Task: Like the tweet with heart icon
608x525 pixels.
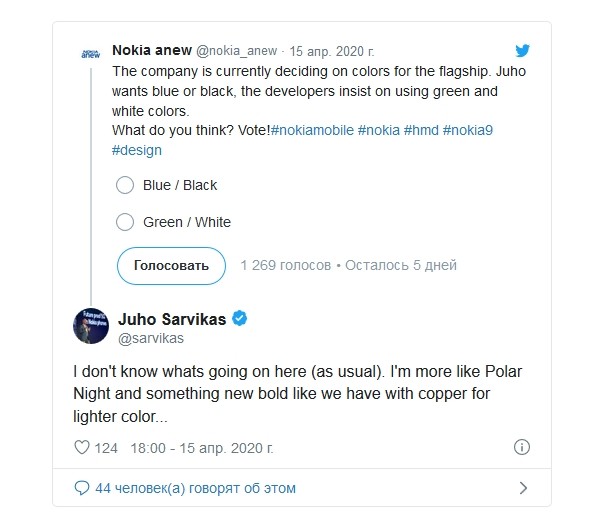Action: click(82, 447)
